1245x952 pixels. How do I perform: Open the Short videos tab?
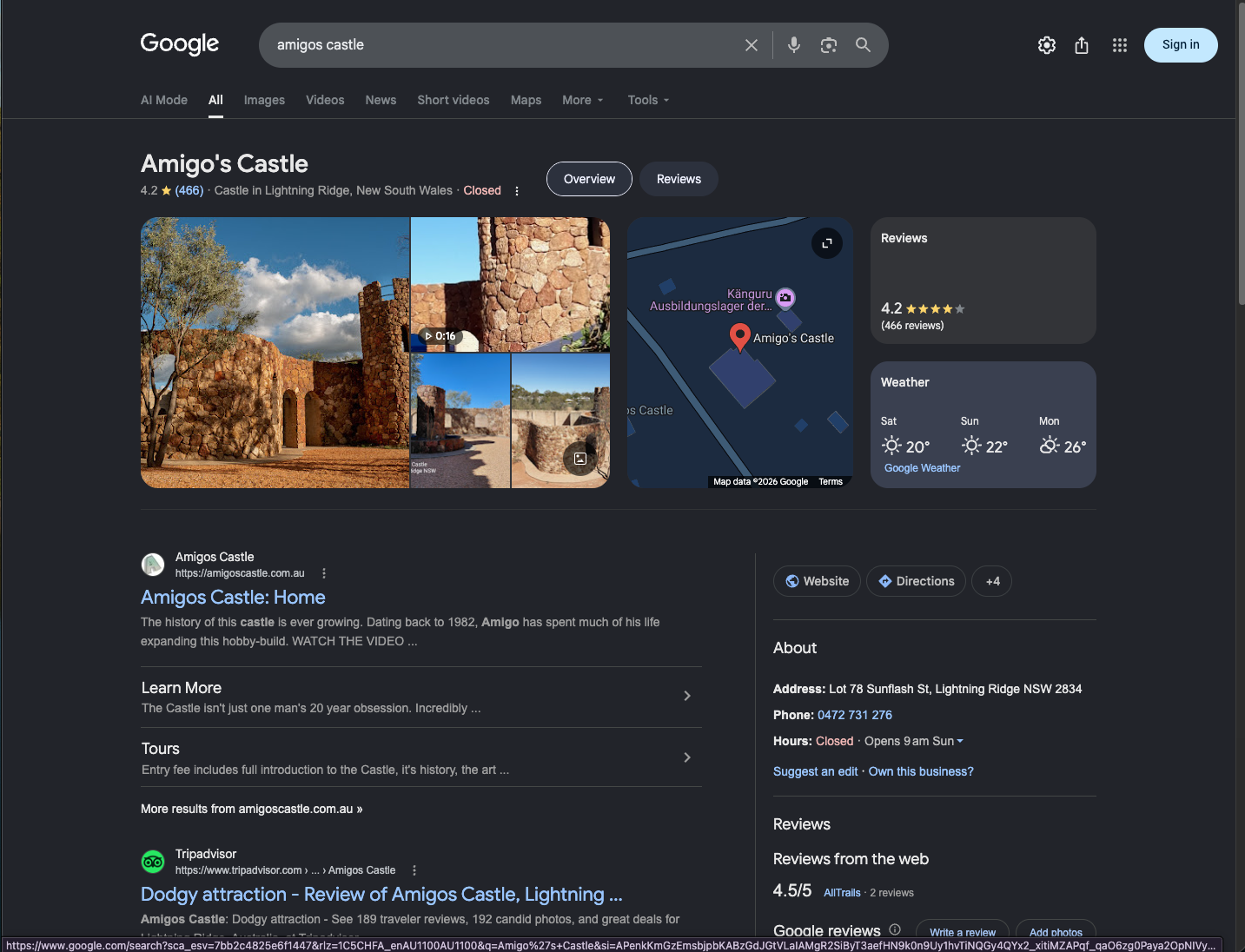pyautogui.click(x=454, y=100)
